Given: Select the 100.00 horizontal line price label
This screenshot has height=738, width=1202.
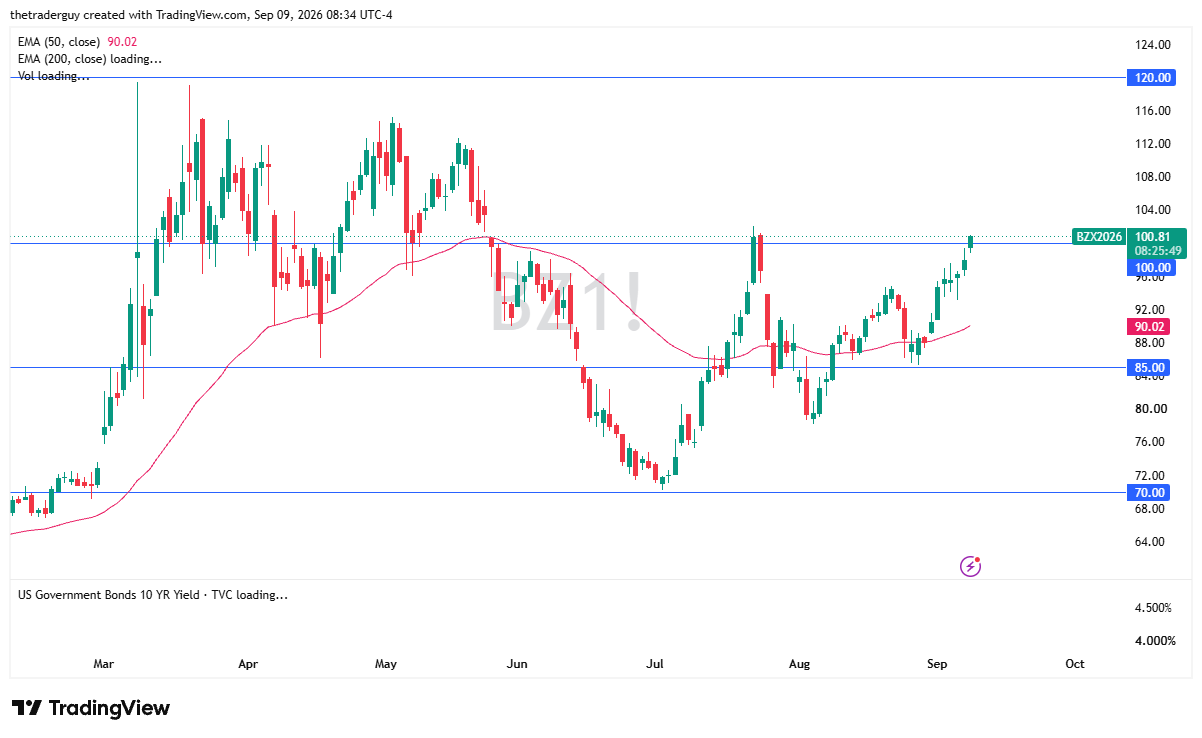Looking at the screenshot, I should (1150, 268).
